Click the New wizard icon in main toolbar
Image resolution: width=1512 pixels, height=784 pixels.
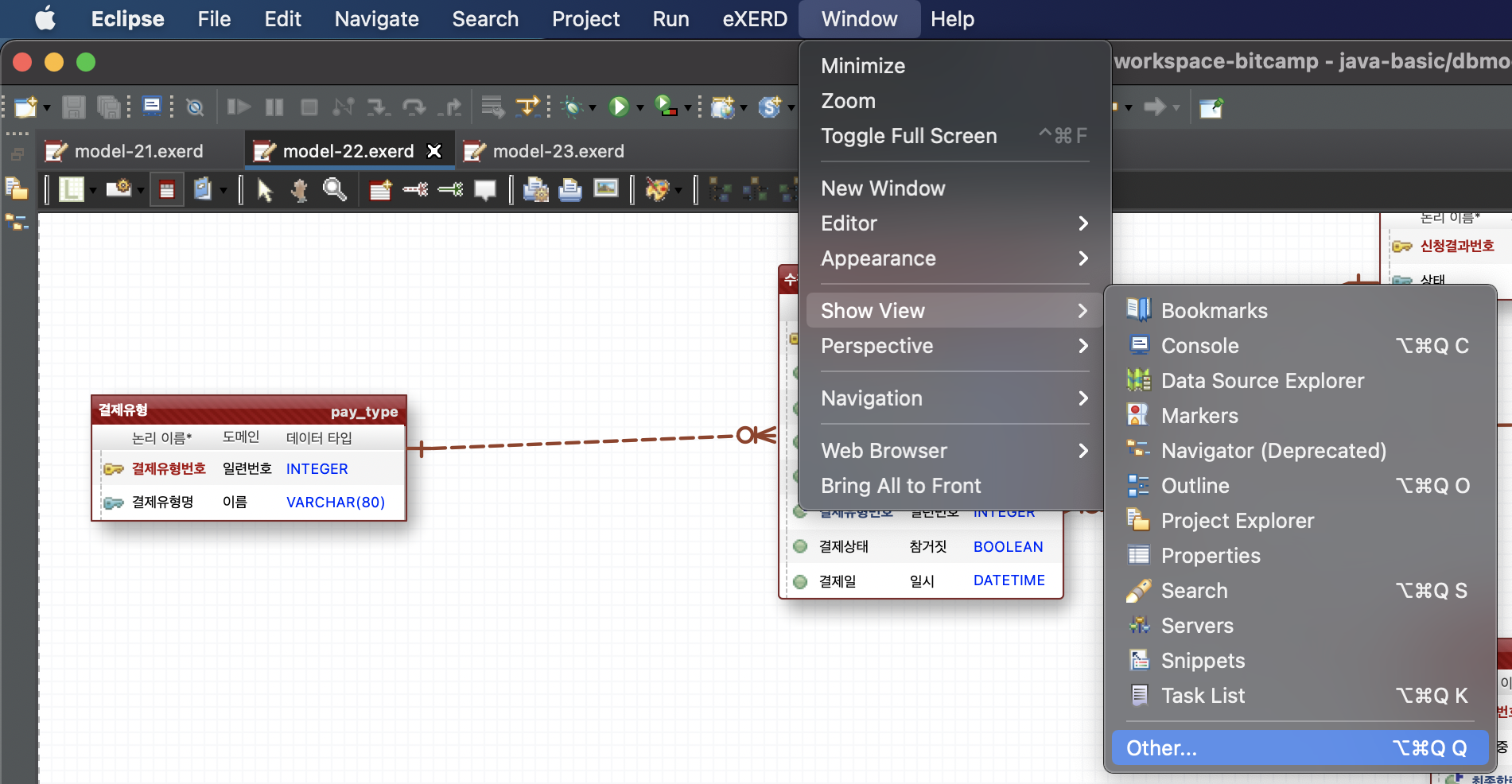pos(25,107)
